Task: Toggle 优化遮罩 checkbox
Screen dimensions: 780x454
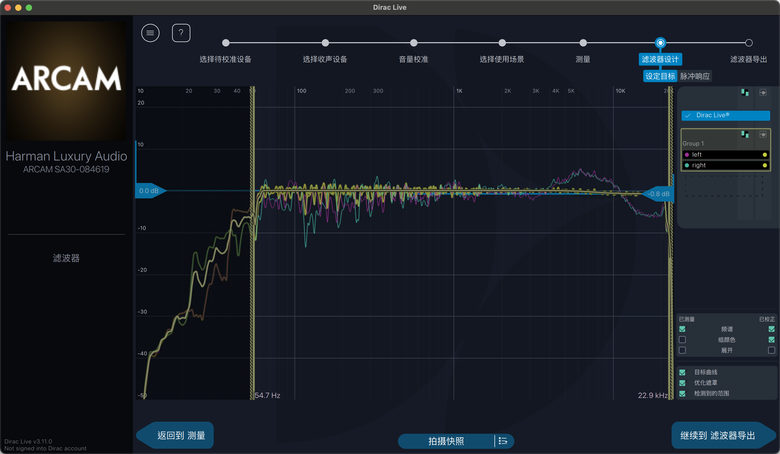Action: point(682,382)
